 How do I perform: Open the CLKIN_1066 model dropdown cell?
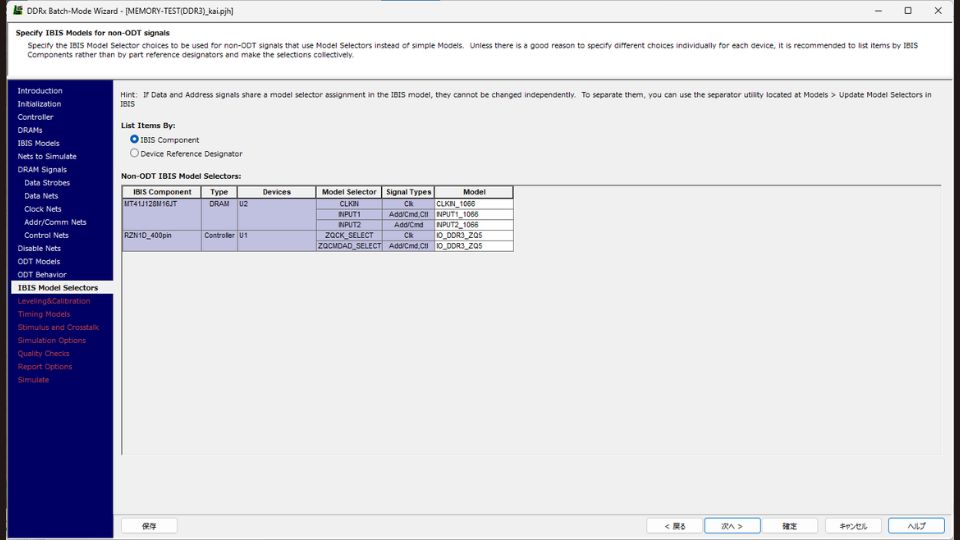coord(473,203)
